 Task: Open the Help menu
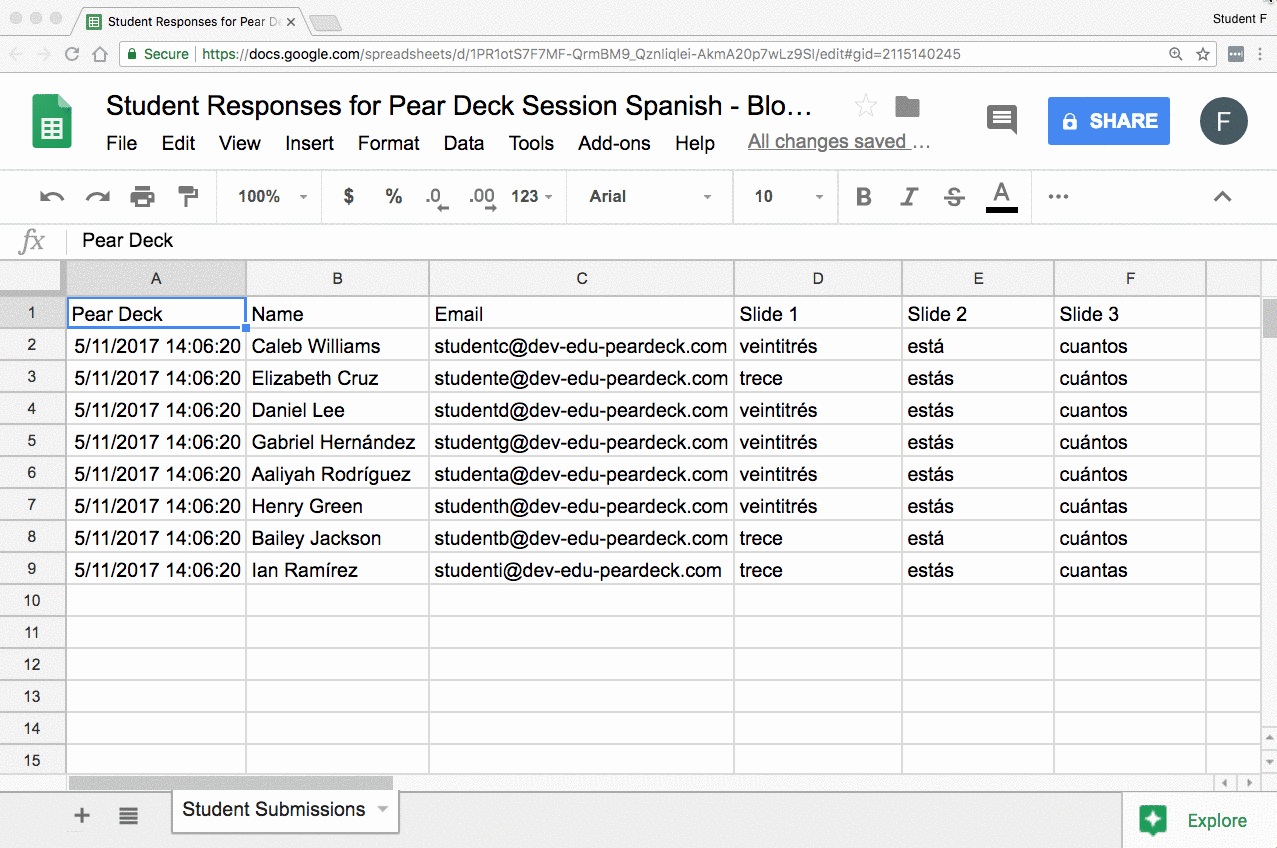click(695, 143)
